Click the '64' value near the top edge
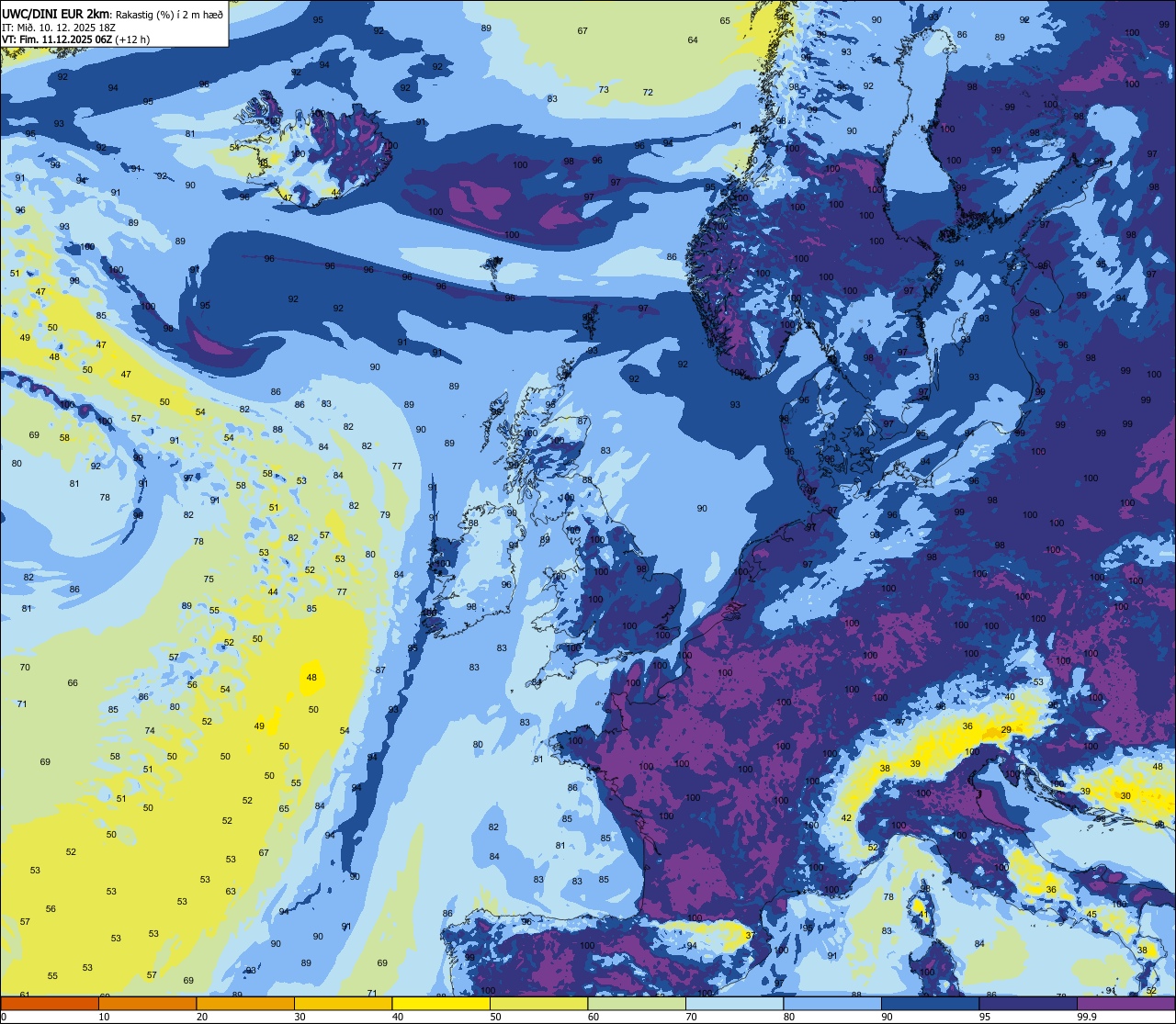 click(693, 39)
